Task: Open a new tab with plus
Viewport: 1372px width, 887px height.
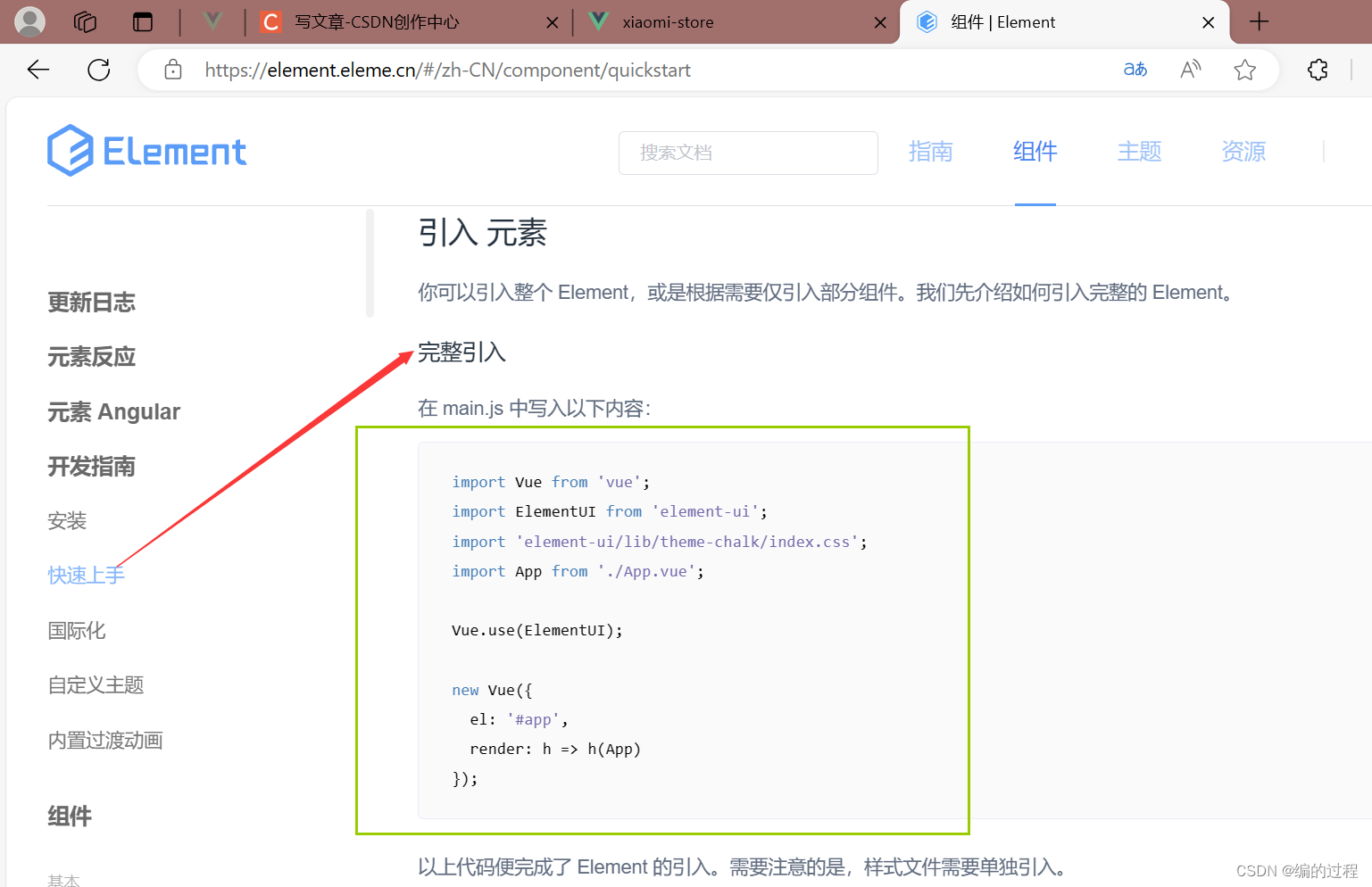Action: 1259,21
